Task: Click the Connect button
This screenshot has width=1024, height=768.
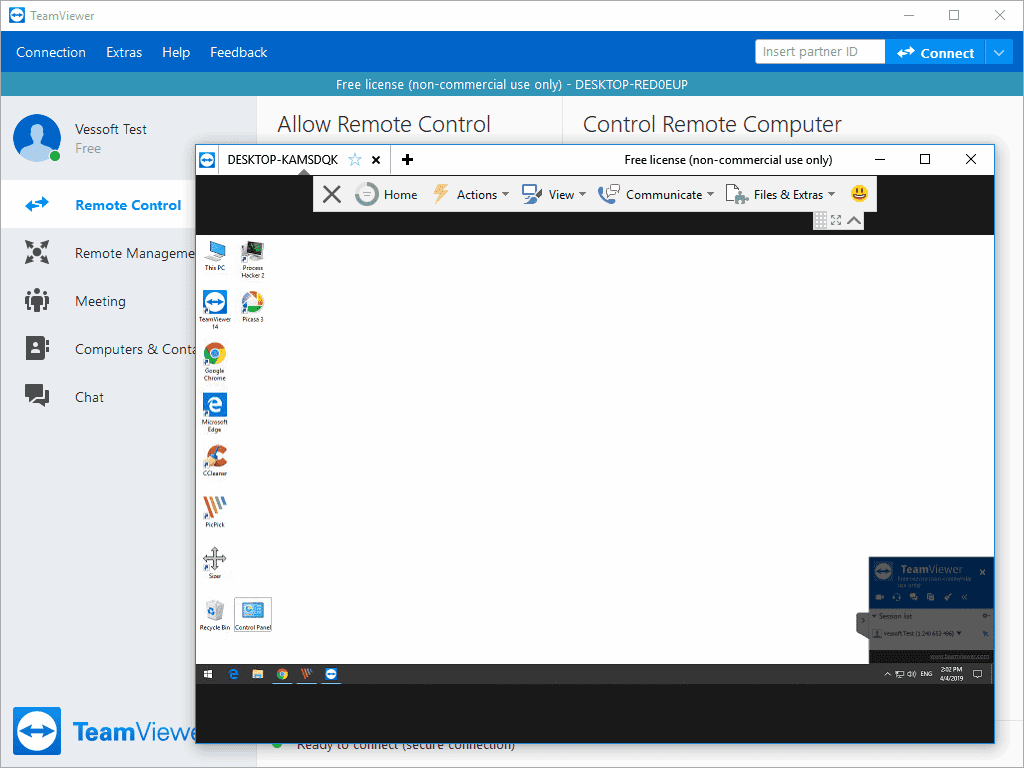Action: click(935, 52)
